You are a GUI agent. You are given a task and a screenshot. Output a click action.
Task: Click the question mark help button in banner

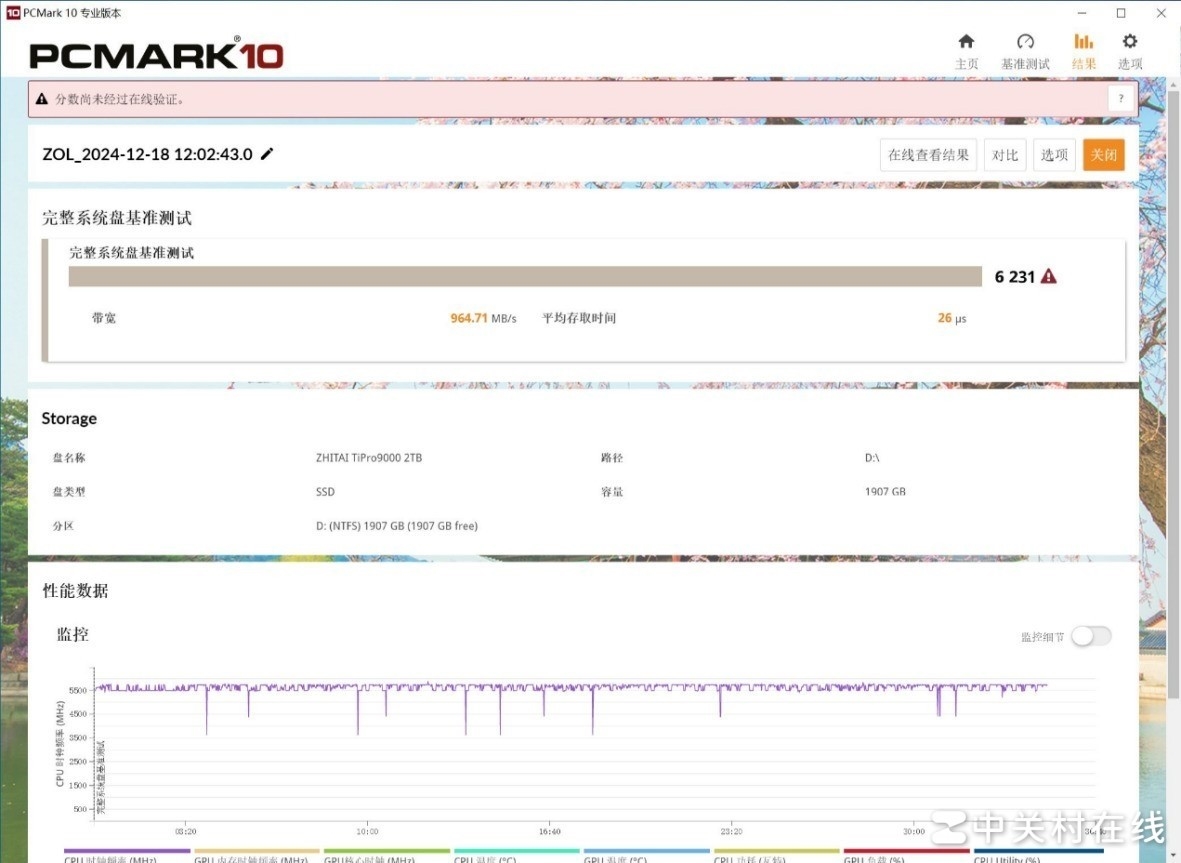tap(1121, 99)
